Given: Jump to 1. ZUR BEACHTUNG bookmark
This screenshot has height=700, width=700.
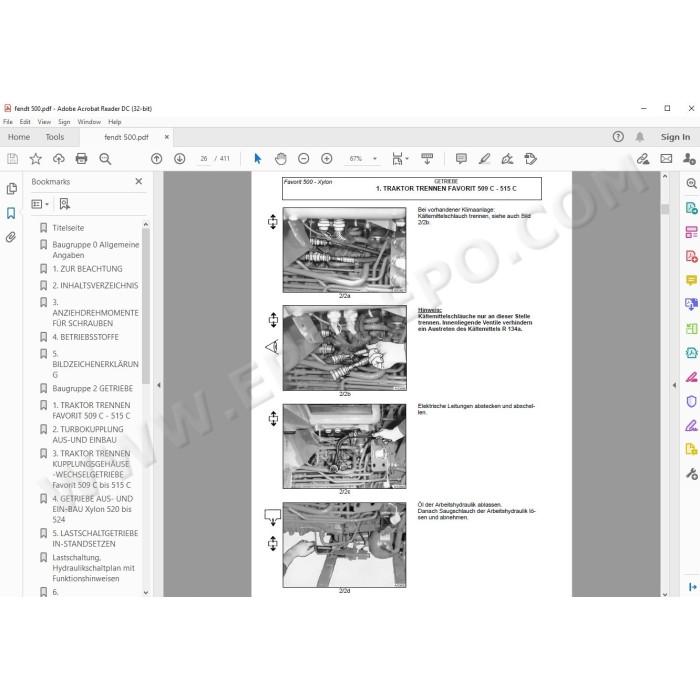Looking at the screenshot, I should 87,269.
